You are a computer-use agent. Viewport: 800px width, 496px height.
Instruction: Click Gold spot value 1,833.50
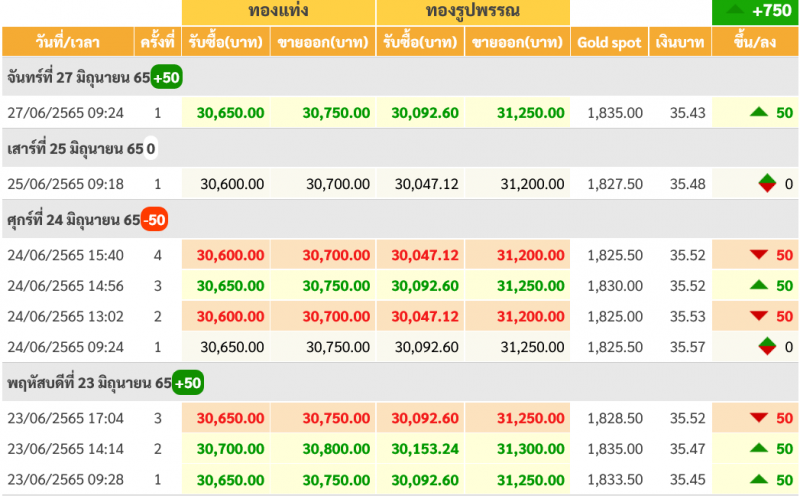[615, 480]
